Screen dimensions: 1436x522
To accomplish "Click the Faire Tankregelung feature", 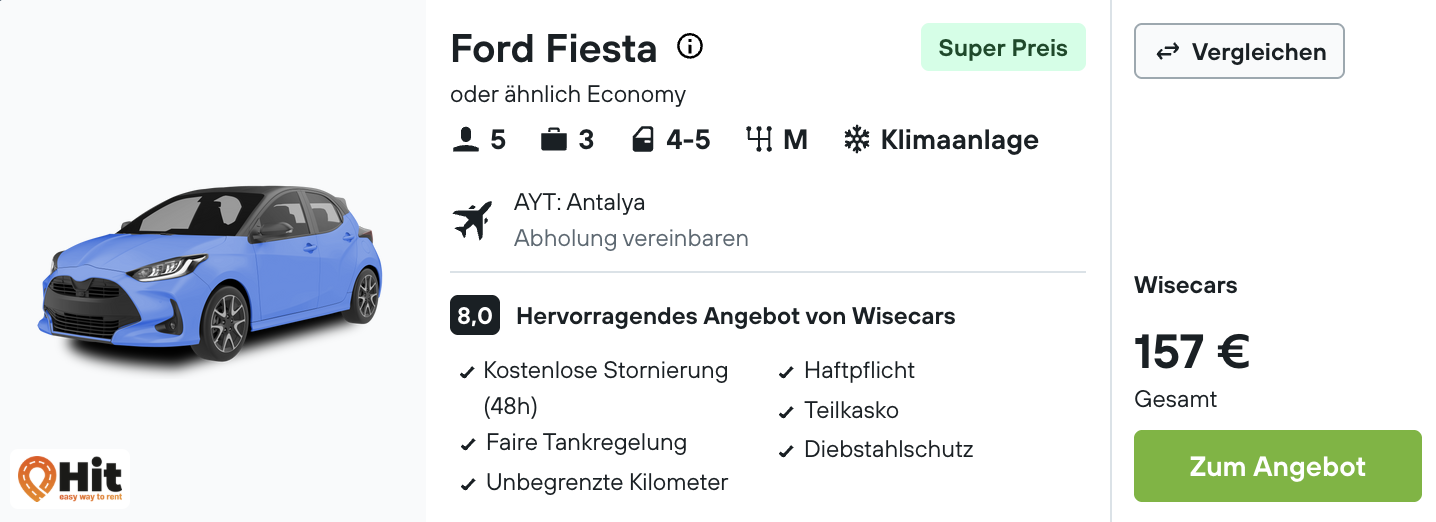I will (586, 442).
